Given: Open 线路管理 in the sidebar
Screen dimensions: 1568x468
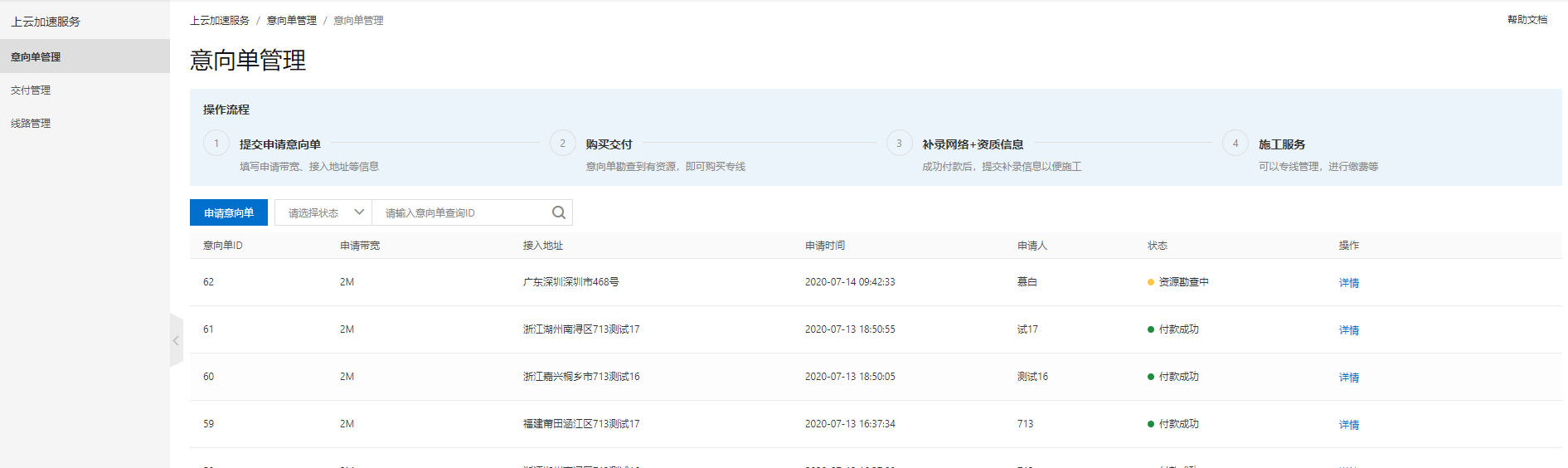Looking at the screenshot, I should point(85,123).
